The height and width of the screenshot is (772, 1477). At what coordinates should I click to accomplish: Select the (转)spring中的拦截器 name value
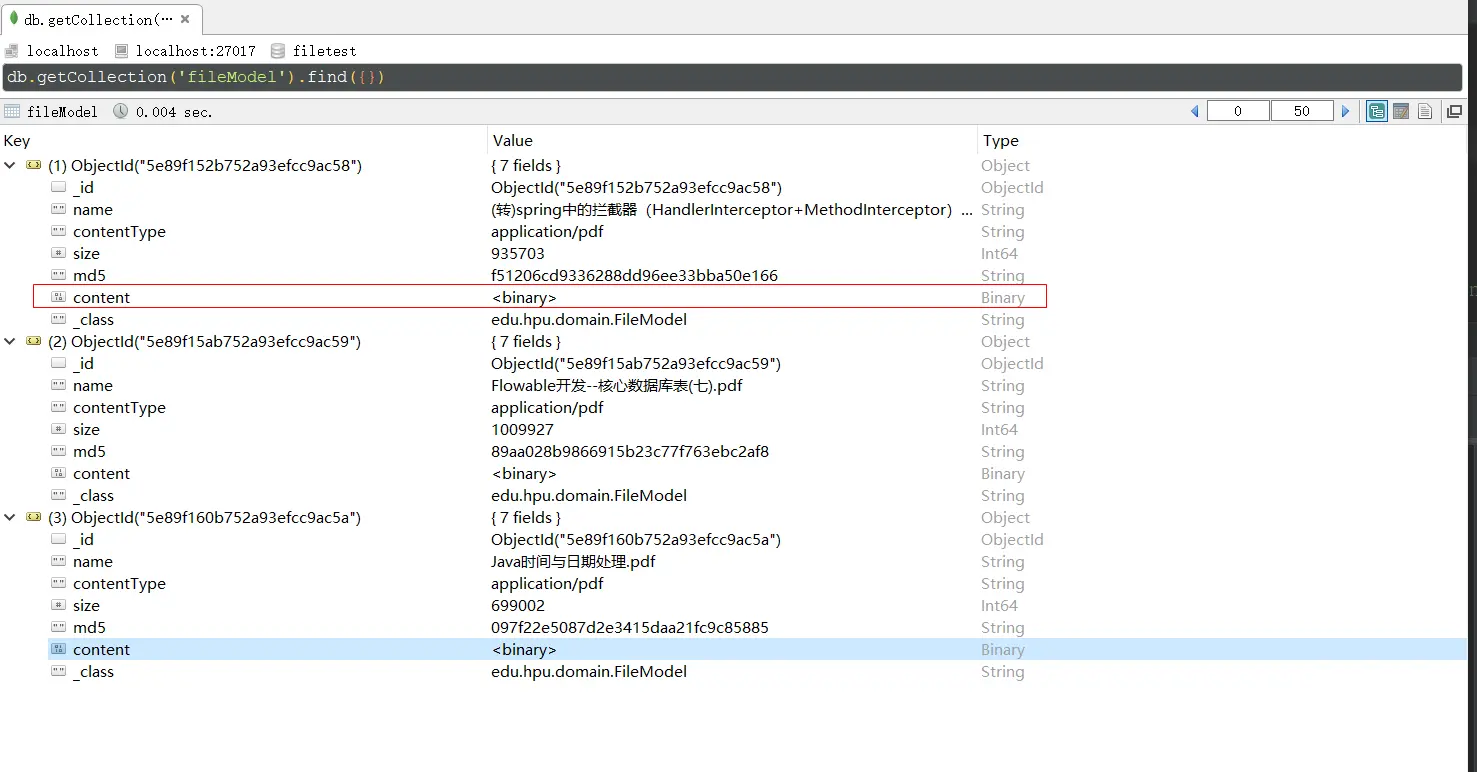(732, 210)
